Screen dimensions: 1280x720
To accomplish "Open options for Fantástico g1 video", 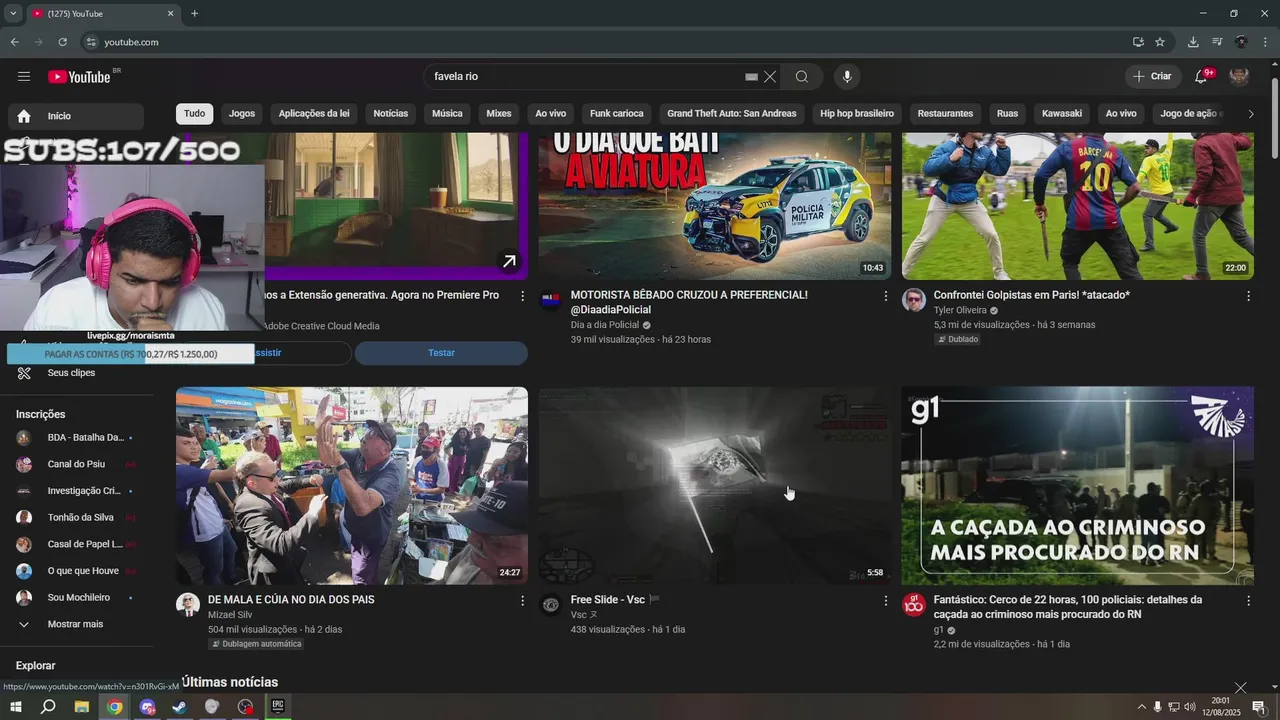I will (x=1248, y=600).
